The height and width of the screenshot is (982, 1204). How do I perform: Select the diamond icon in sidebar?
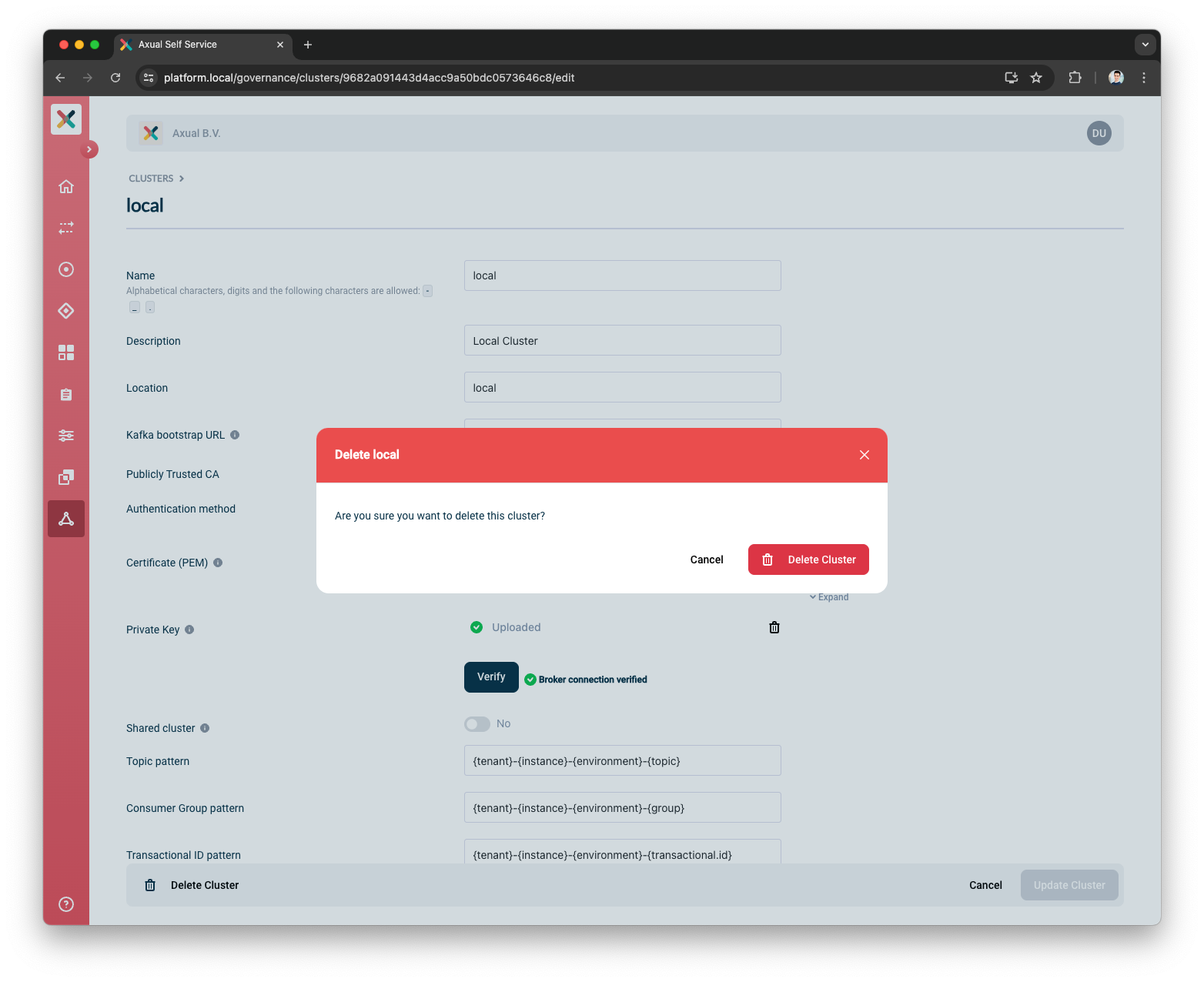[x=66, y=311]
